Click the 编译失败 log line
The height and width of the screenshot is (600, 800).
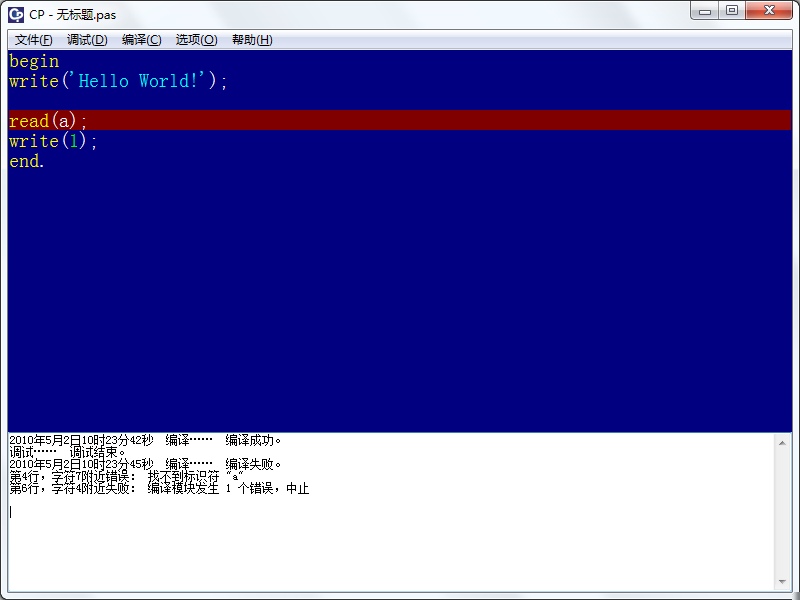tap(145, 464)
